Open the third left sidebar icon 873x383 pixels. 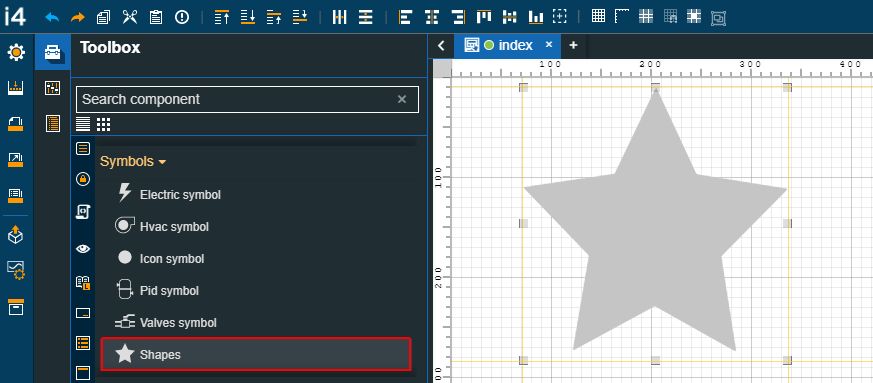pyautogui.click(x=16, y=124)
